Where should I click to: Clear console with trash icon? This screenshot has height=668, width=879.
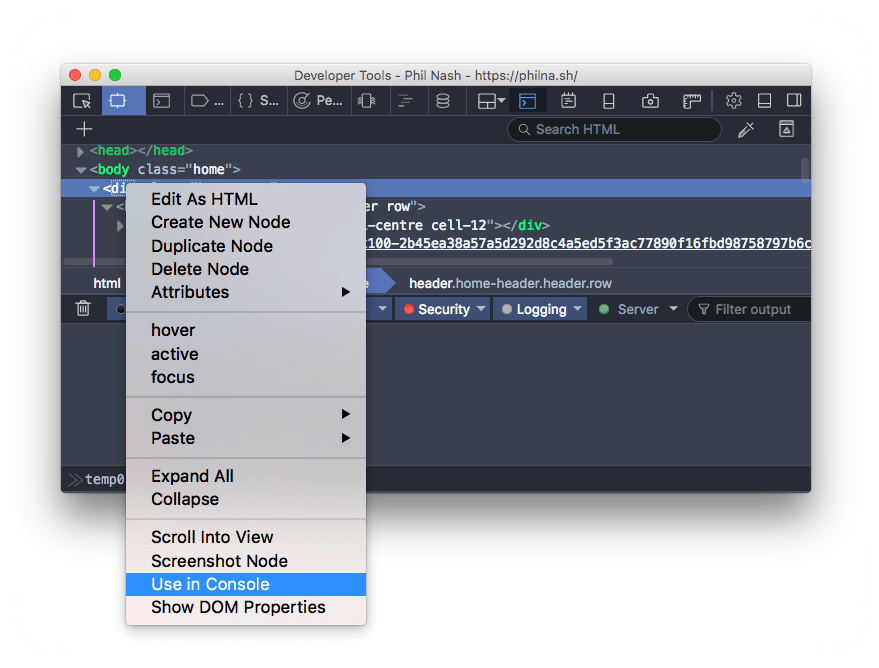[x=83, y=308]
